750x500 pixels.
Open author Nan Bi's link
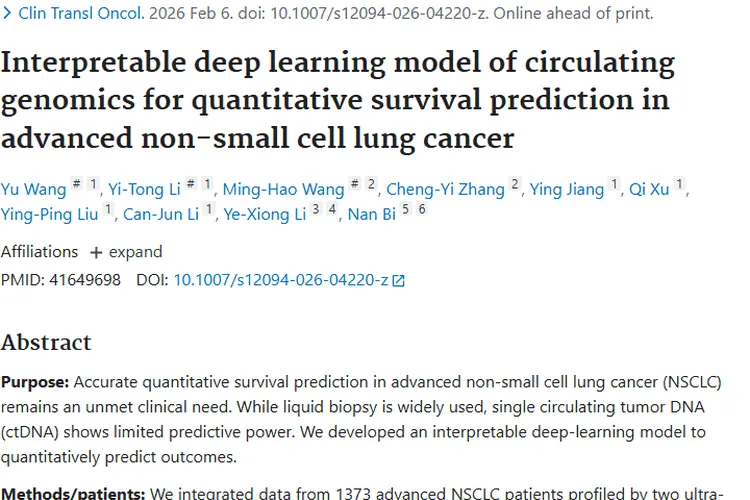pos(372,214)
